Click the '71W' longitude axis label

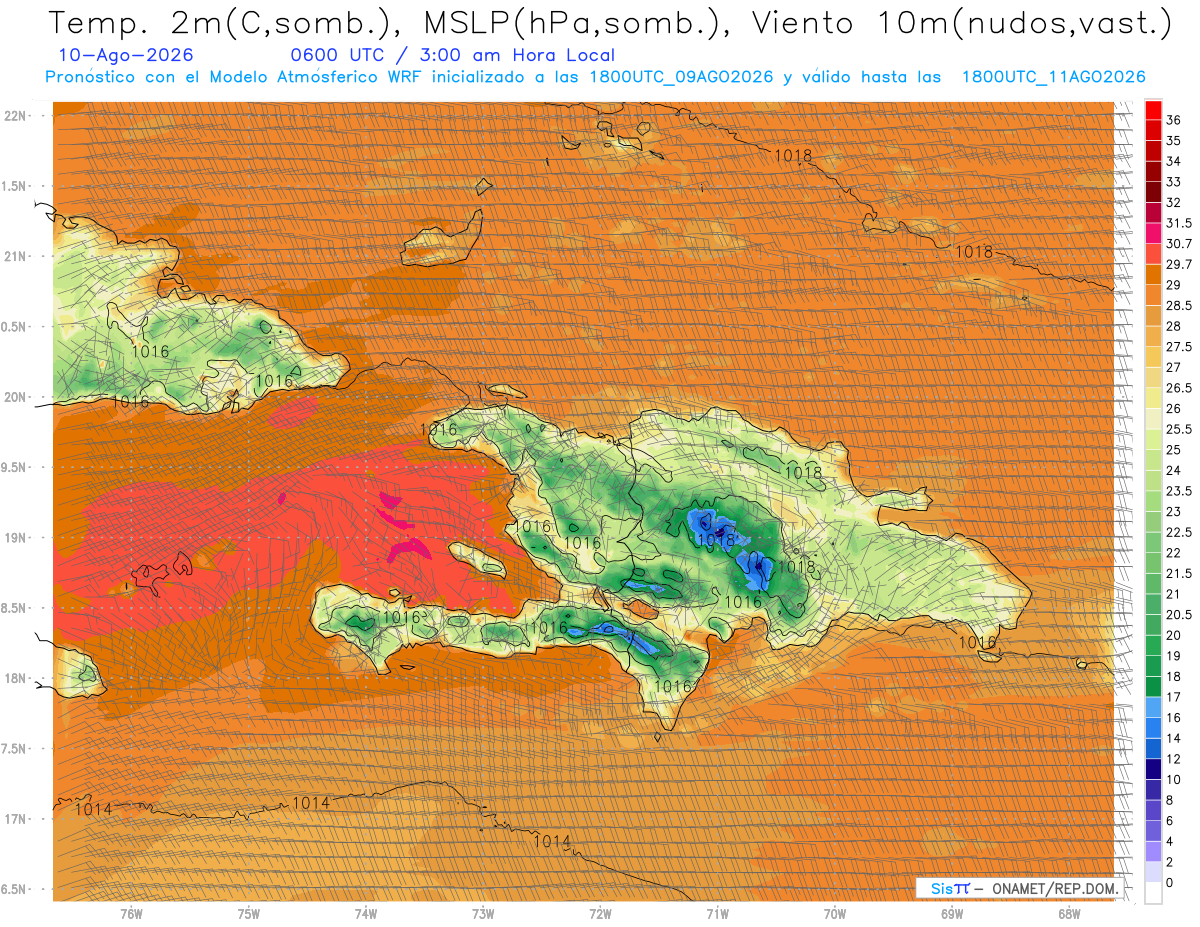717,915
